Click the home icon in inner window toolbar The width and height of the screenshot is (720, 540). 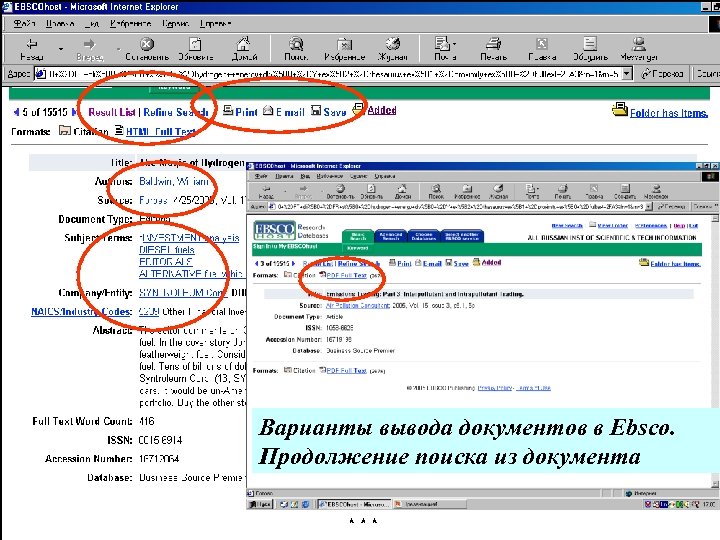402,188
